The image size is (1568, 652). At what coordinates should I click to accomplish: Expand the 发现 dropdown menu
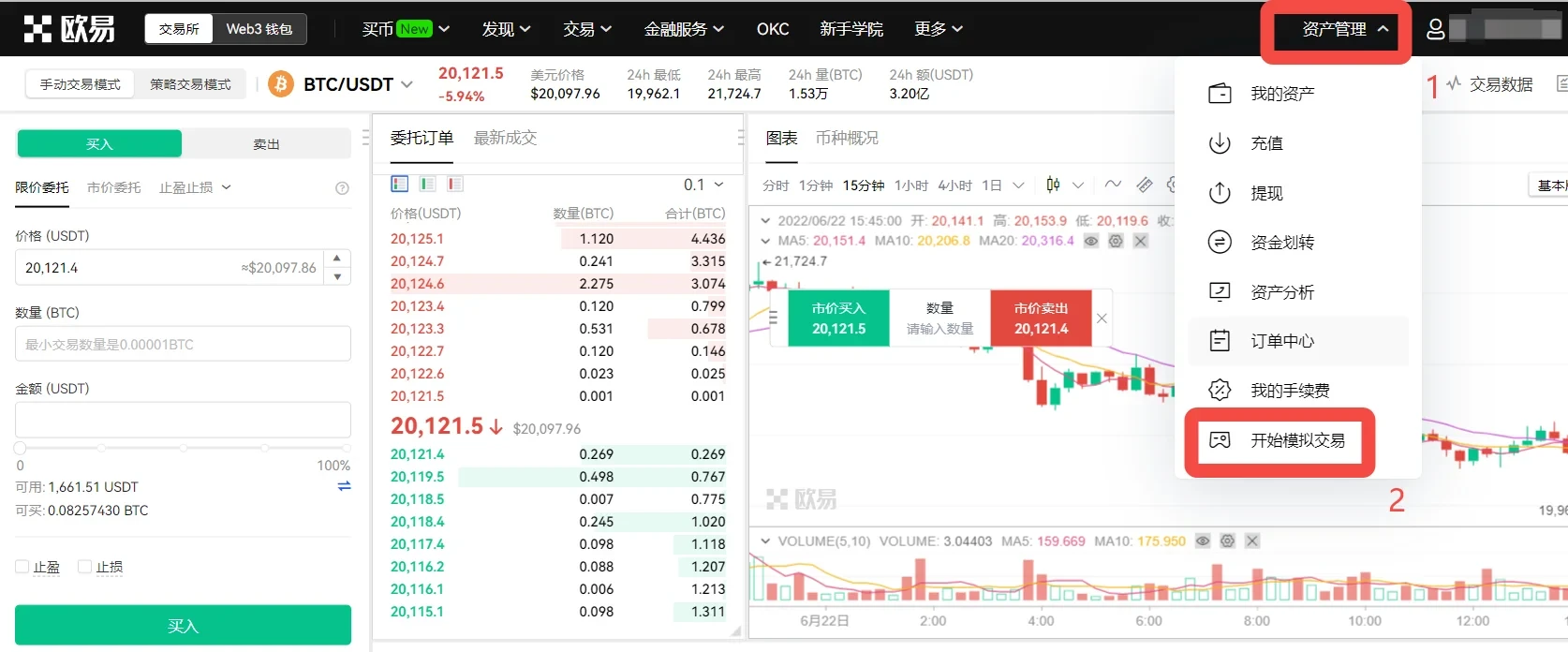[506, 29]
